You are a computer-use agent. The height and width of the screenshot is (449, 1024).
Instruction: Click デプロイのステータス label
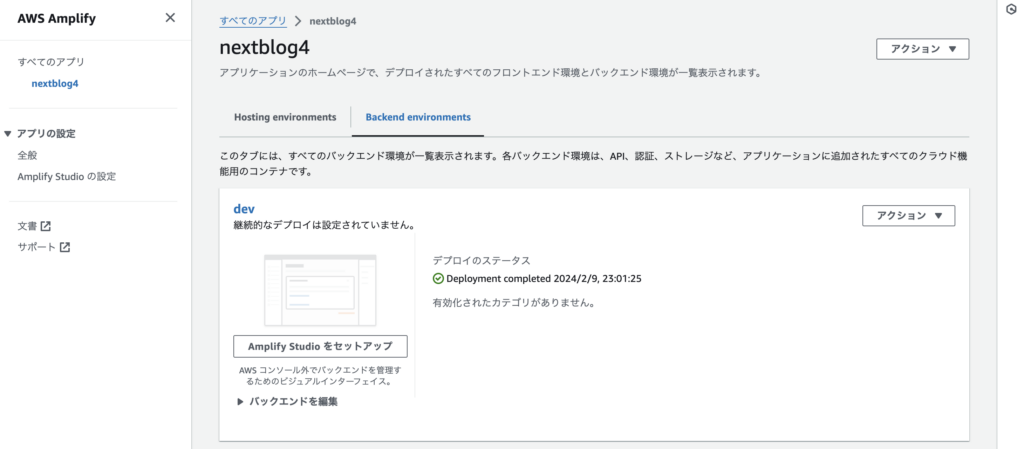(481, 260)
